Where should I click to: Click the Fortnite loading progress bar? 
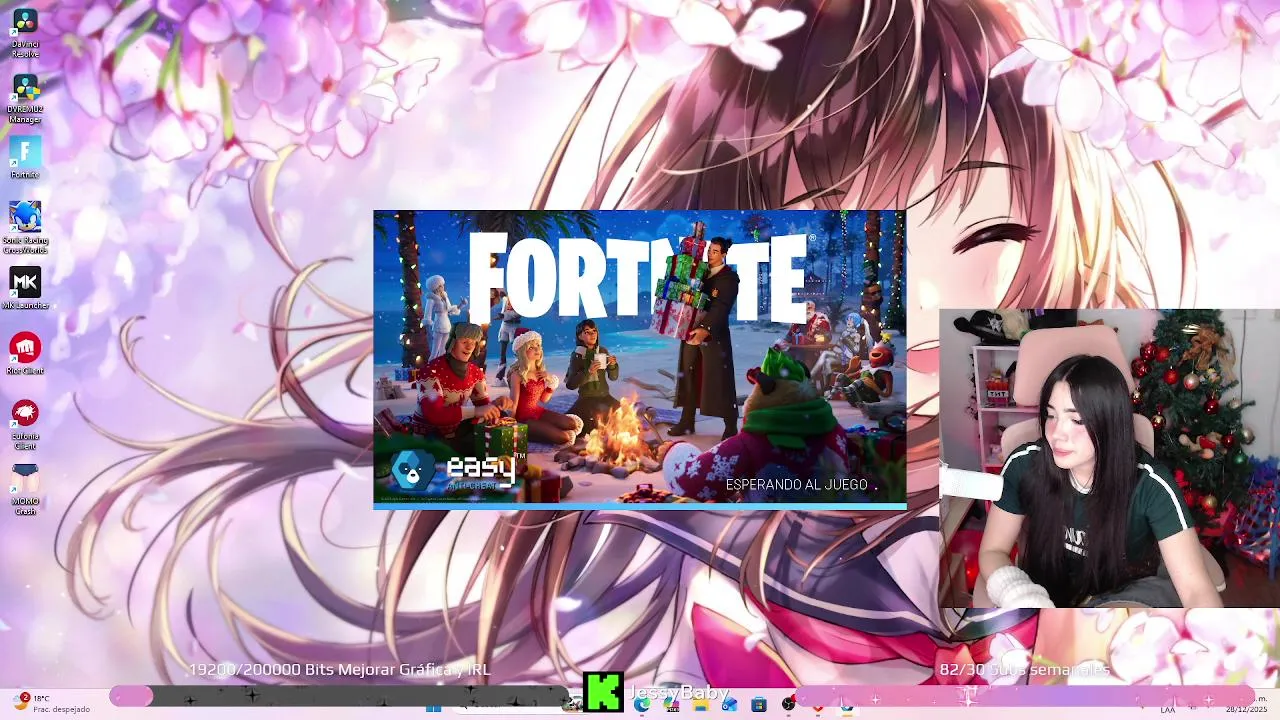[x=640, y=506]
